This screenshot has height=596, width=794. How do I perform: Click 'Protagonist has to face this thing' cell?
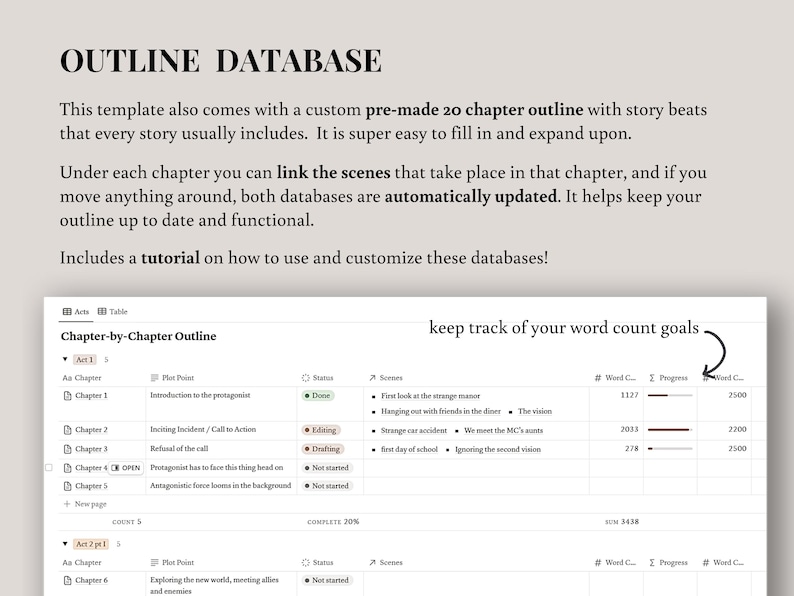tap(217, 467)
